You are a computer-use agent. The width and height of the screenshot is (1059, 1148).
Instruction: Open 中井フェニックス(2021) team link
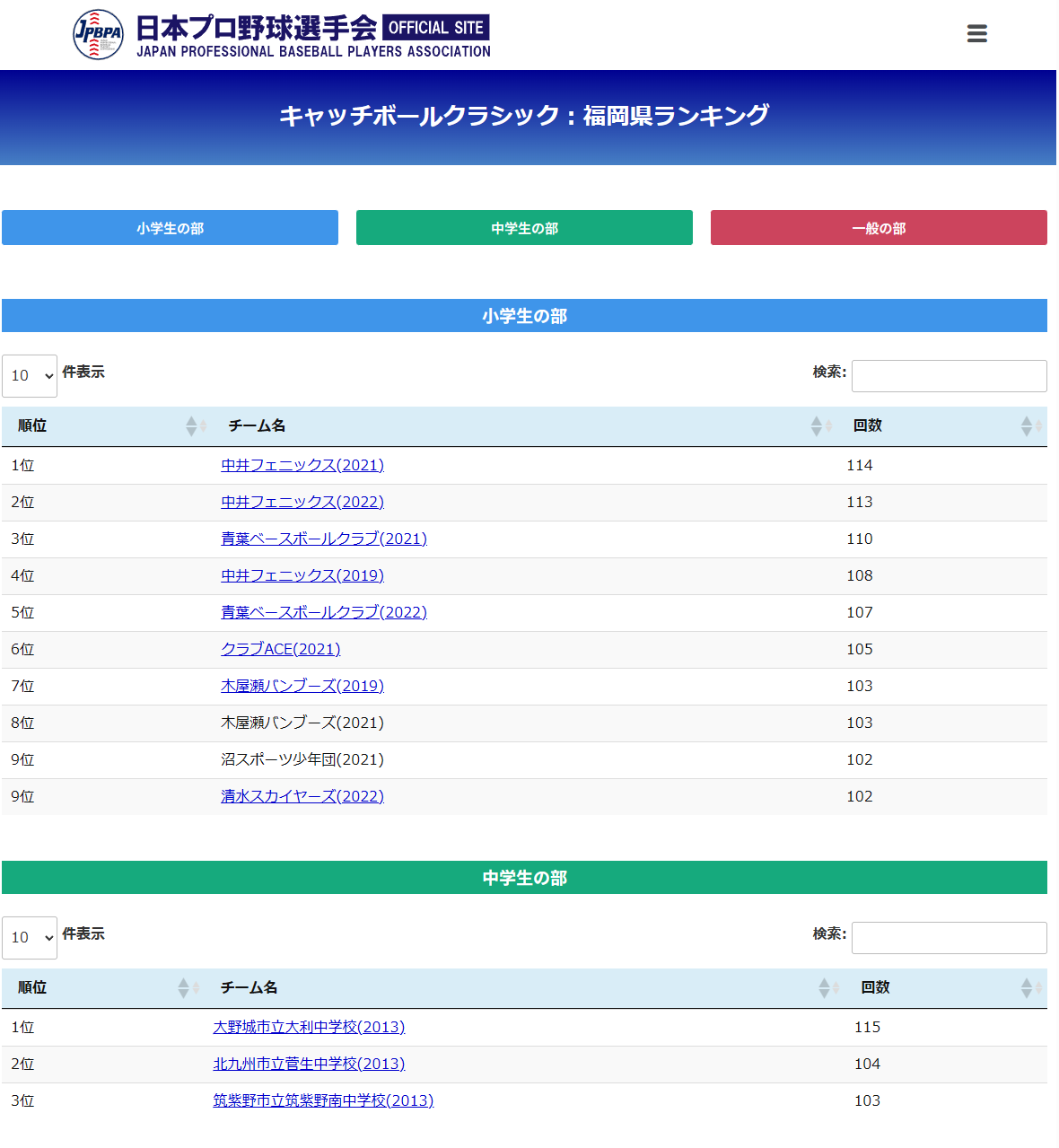coord(302,466)
